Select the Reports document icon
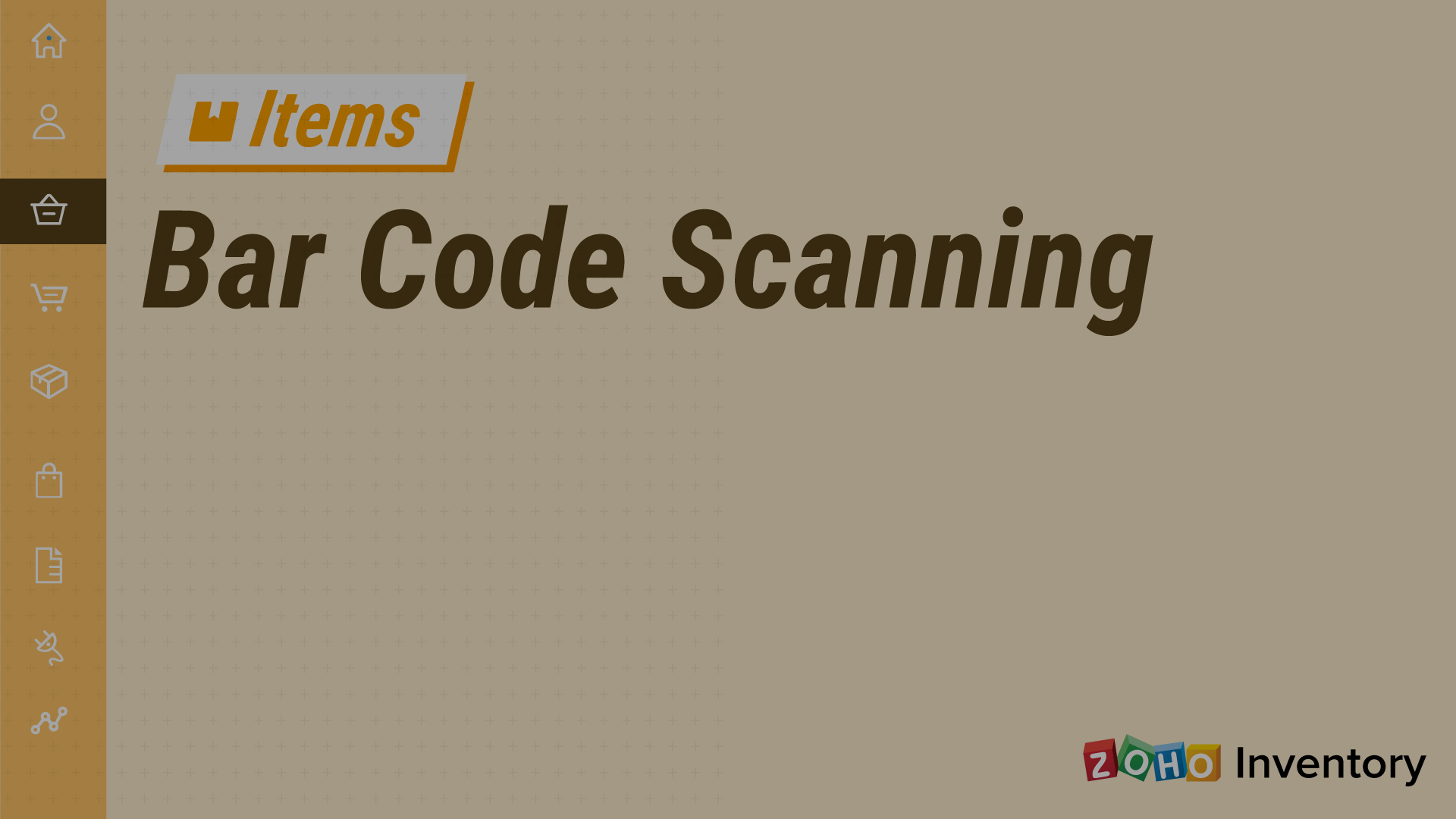1456x819 pixels. coord(49,565)
